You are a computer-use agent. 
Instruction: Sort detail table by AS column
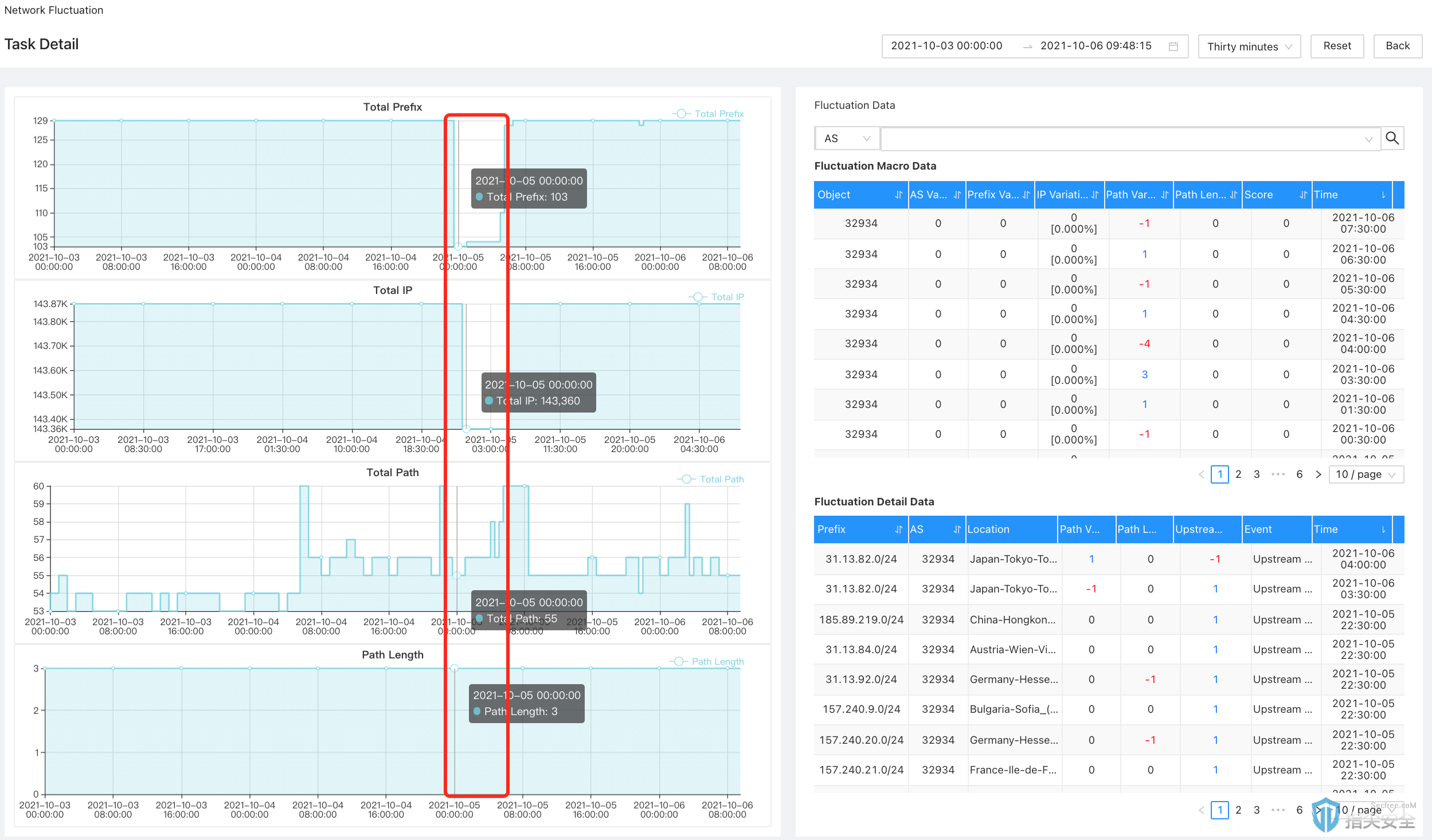coord(957,529)
